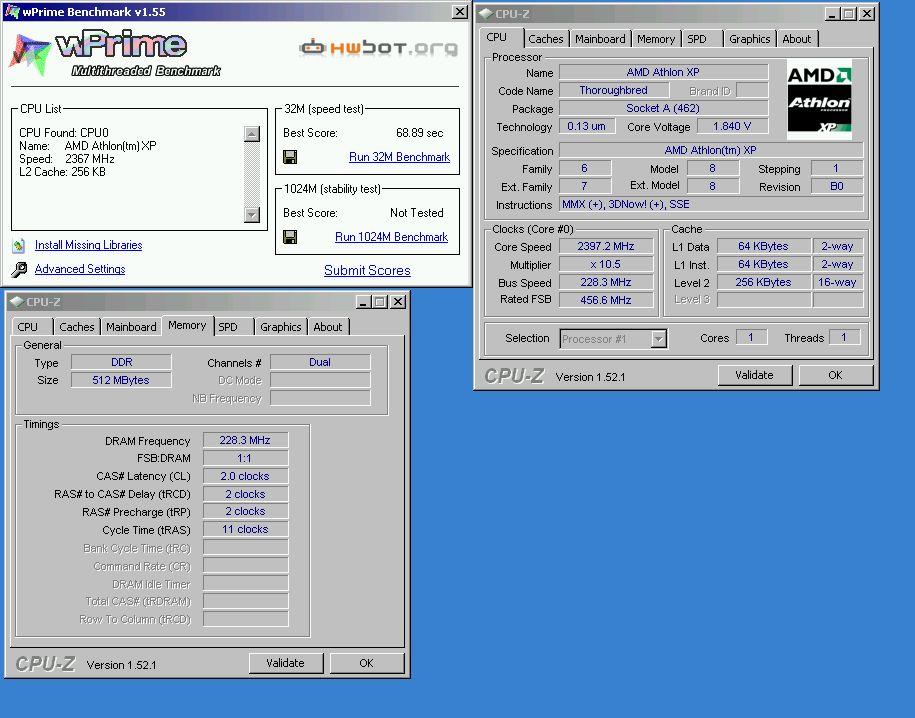The image size is (915, 718).
Task: Select About tab in Memory window
Action: [x=327, y=327]
